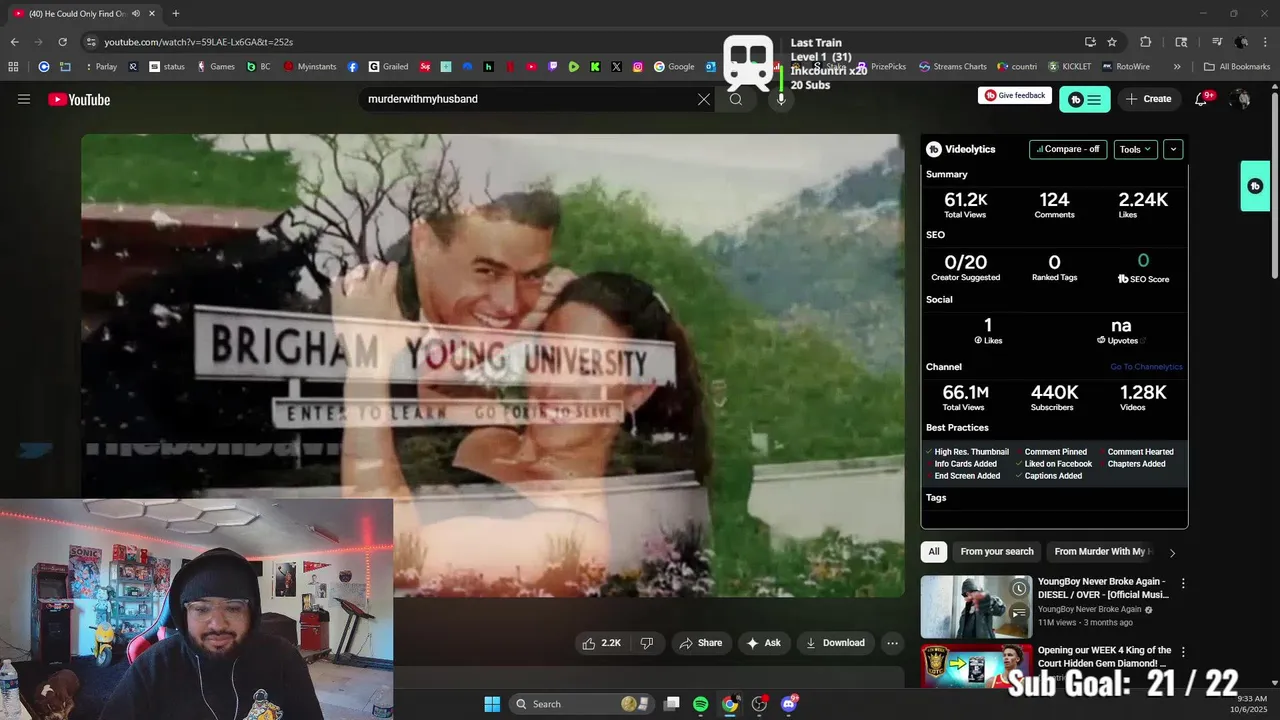Start voice search with the microphone

click(781, 99)
